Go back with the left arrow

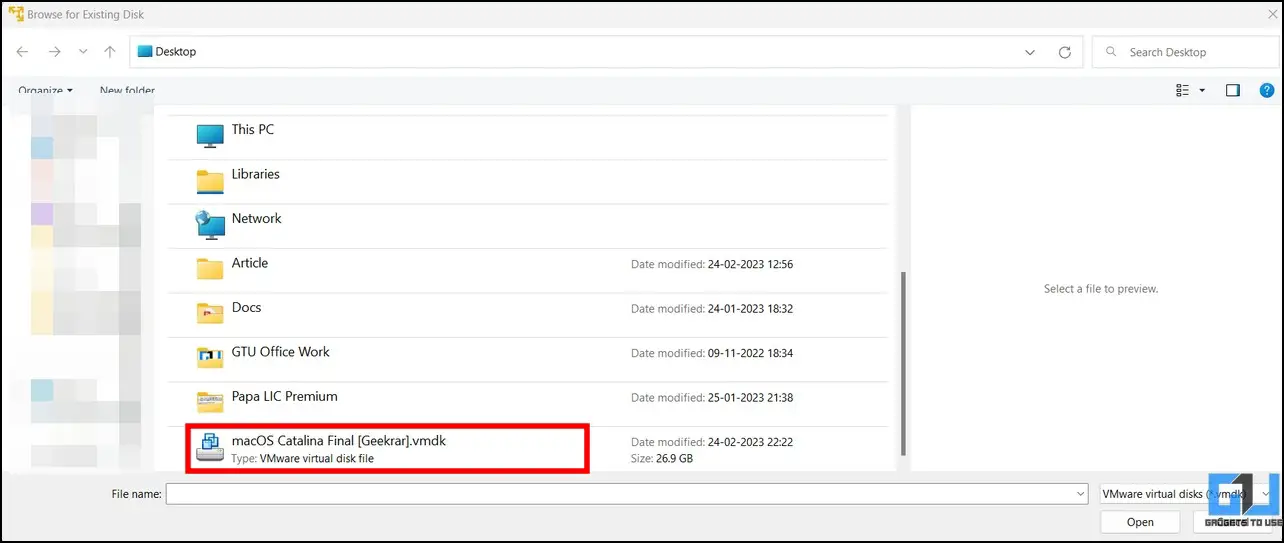(23, 52)
